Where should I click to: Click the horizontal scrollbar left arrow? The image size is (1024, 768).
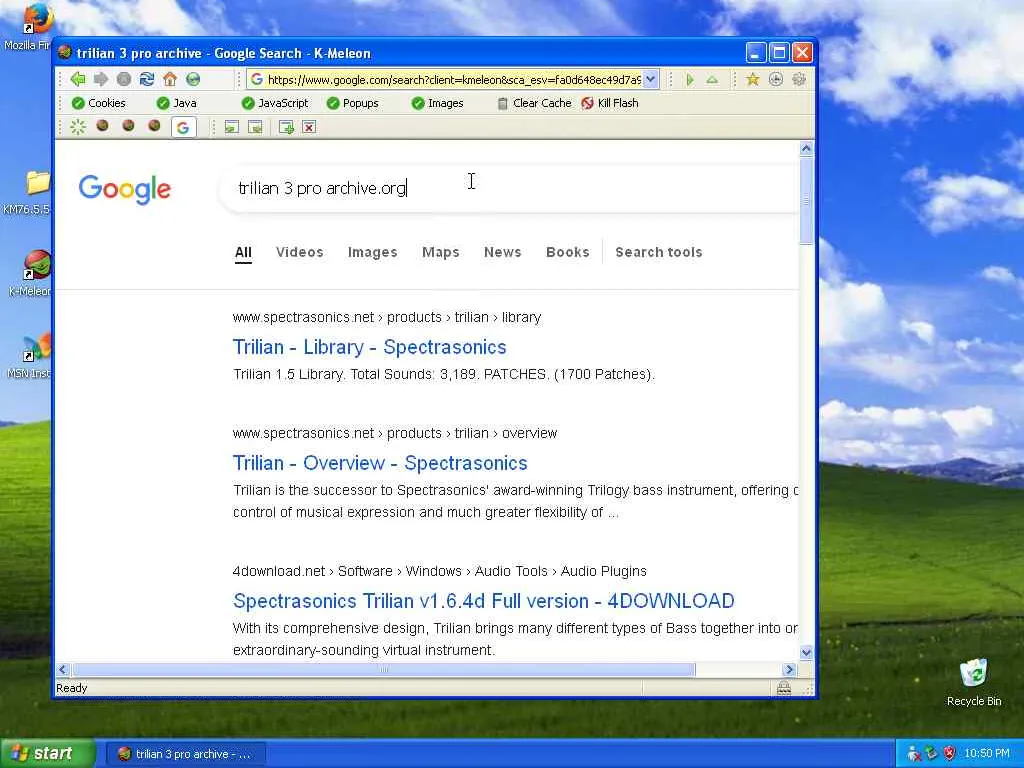(63, 669)
